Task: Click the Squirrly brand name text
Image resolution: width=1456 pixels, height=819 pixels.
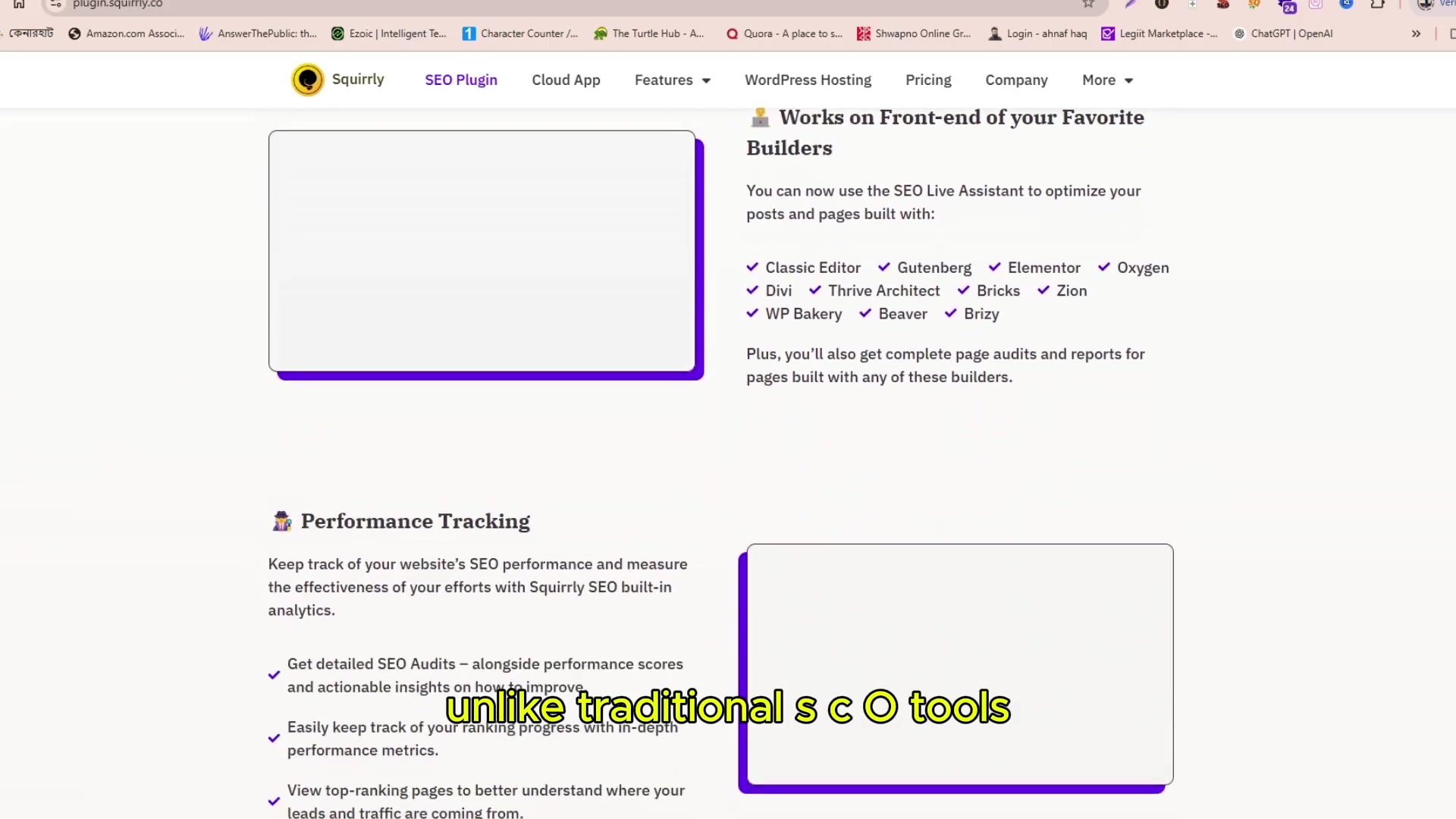Action: click(358, 80)
